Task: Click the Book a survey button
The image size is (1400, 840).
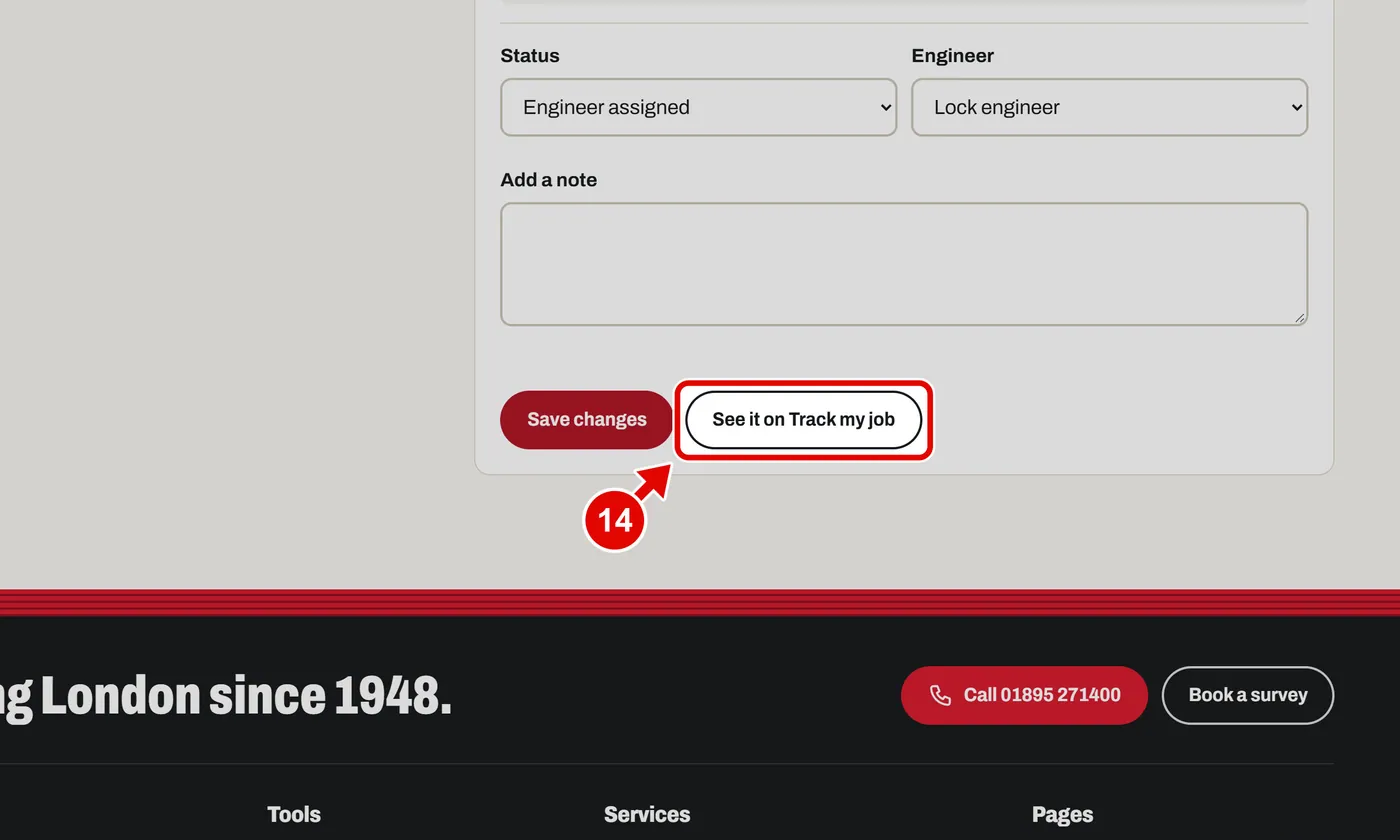Action: coord(1248,695)
